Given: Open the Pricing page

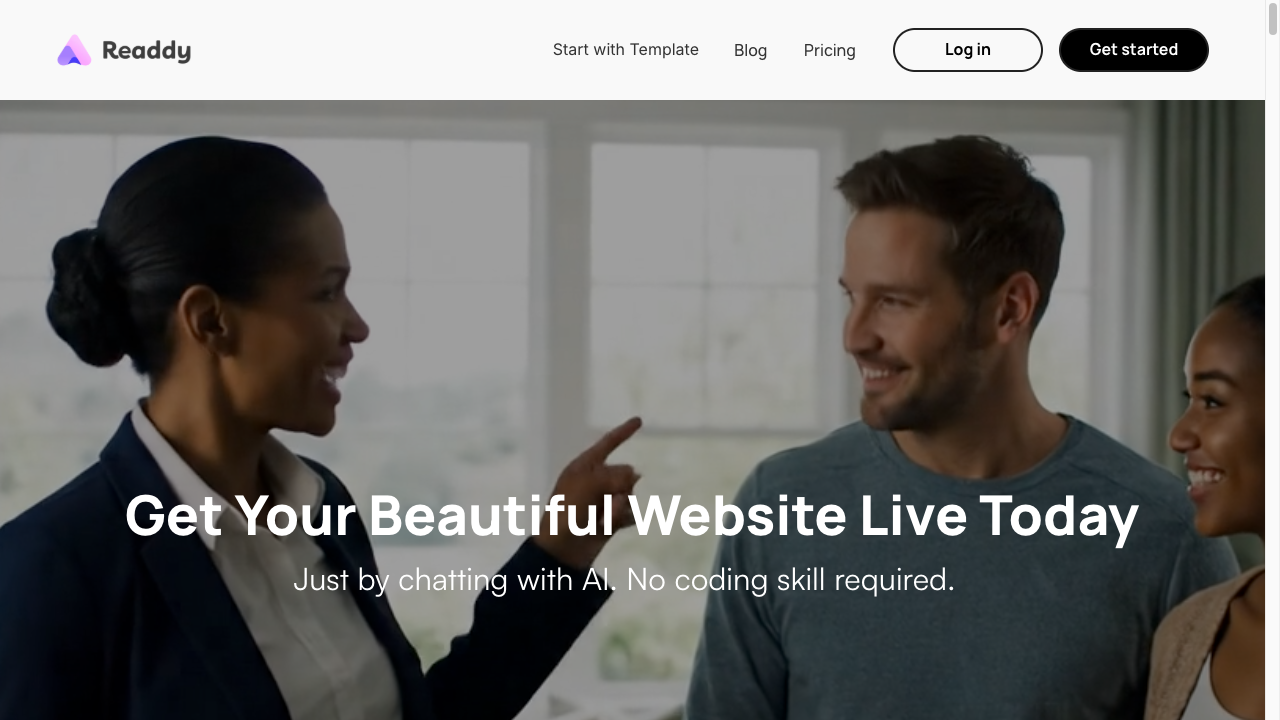Looking at the screenshot, I should point(829,50).
